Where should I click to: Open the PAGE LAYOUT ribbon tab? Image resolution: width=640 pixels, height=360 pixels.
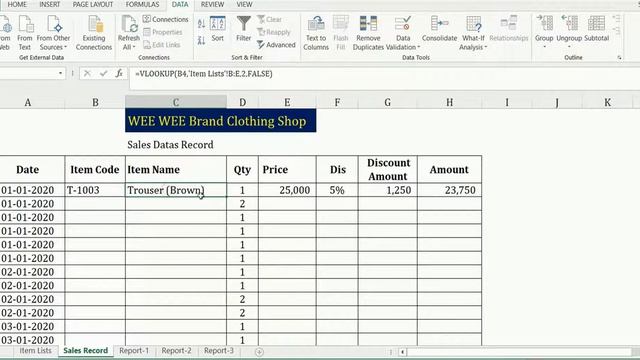point(93,4)
